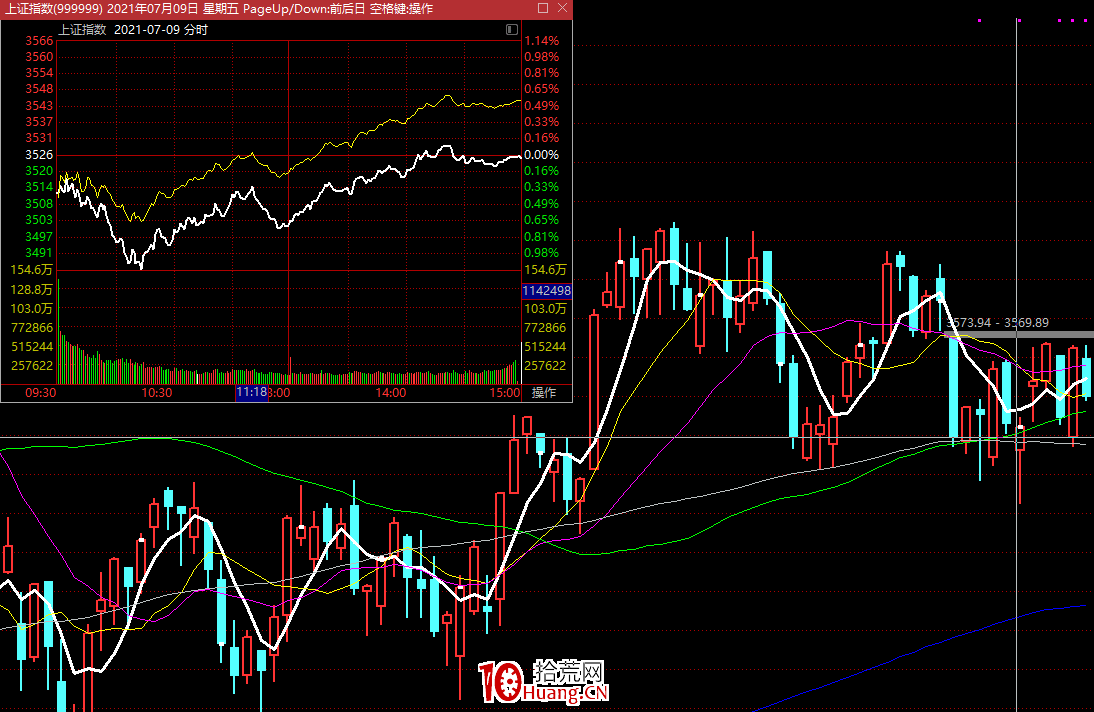Click the price label 3566 on the left axis

coord(39,40)
